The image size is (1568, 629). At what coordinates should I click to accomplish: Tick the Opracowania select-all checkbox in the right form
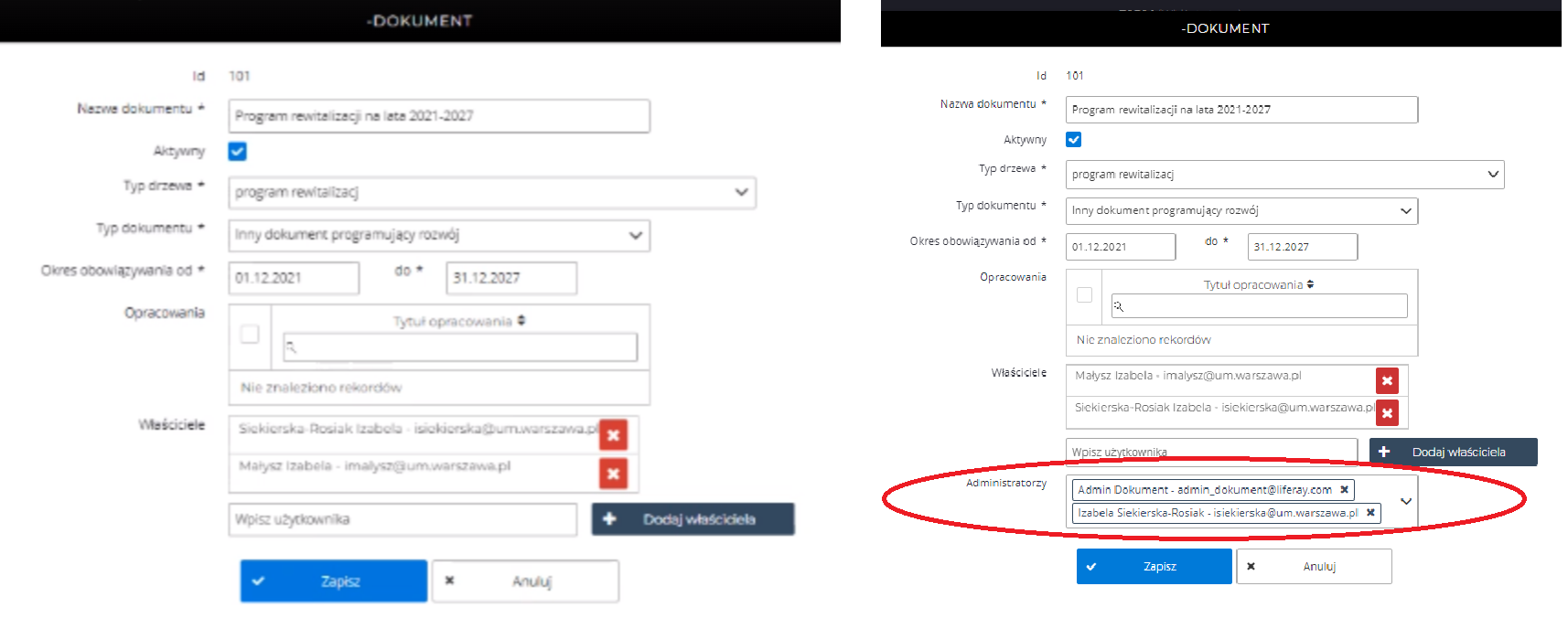pos(1085,294)
